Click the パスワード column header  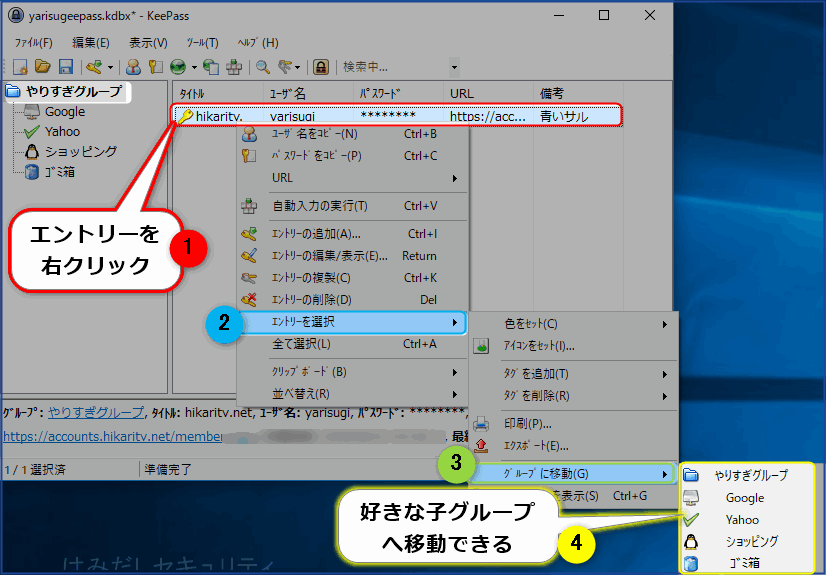pos(398,94)
